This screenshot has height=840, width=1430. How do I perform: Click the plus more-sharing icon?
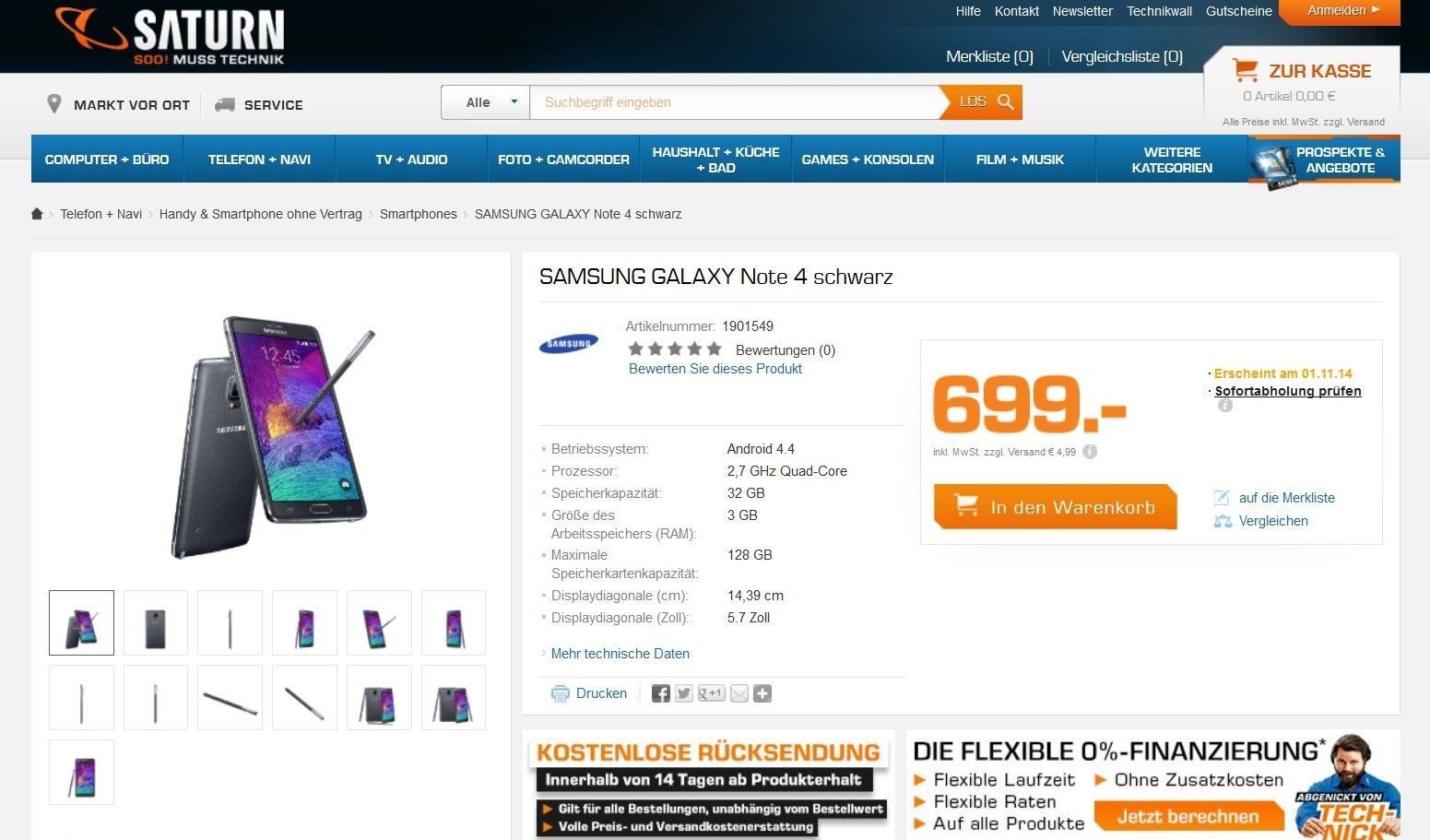pos(762,693)
